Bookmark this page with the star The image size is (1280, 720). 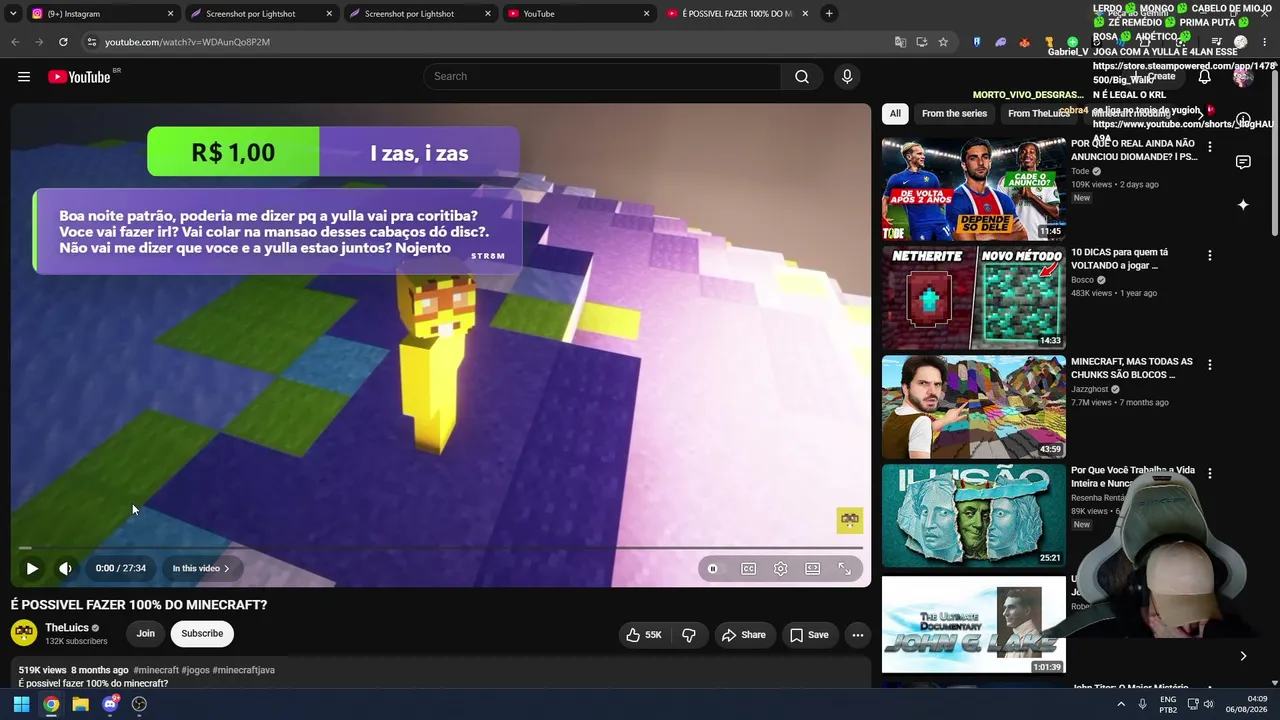point(943,42)
